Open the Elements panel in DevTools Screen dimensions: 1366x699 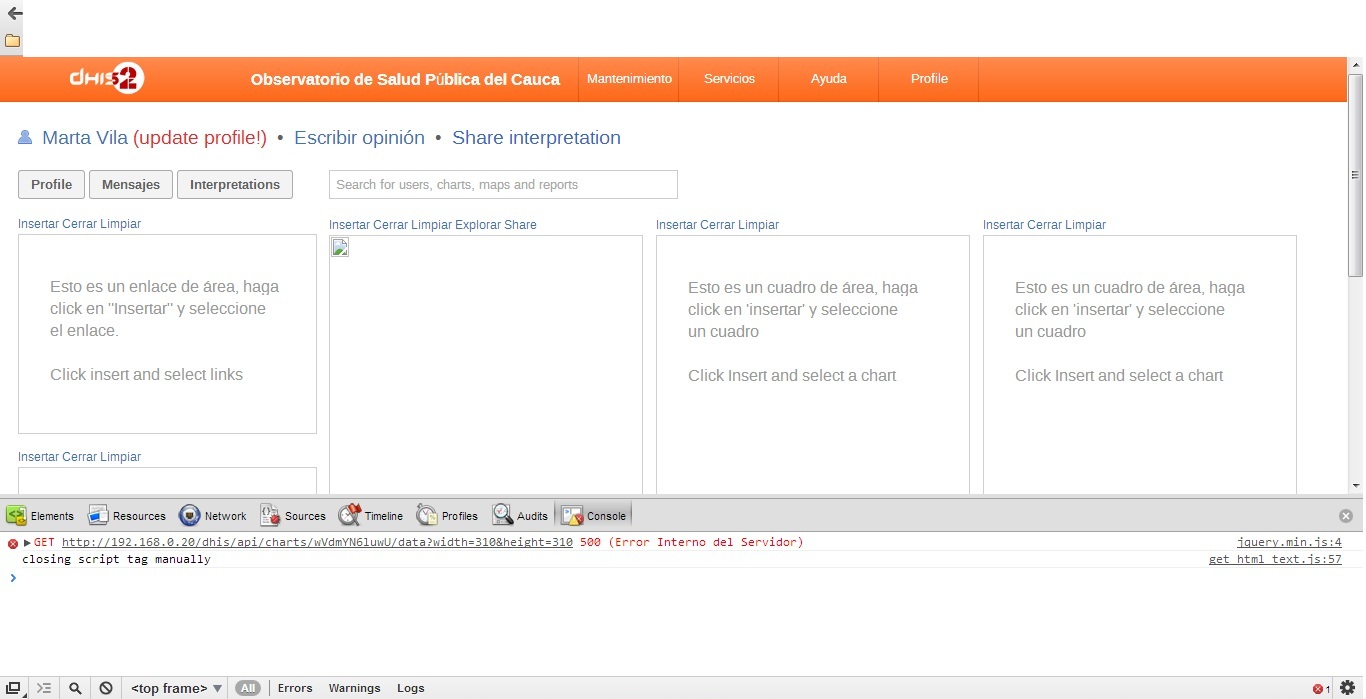pos(41,516)
